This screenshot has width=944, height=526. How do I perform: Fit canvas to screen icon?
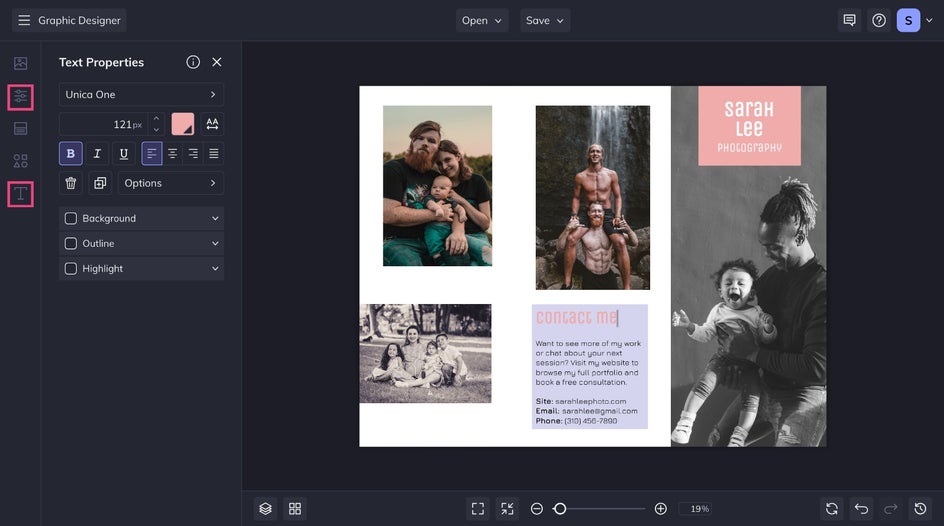[x=477, y=509]
